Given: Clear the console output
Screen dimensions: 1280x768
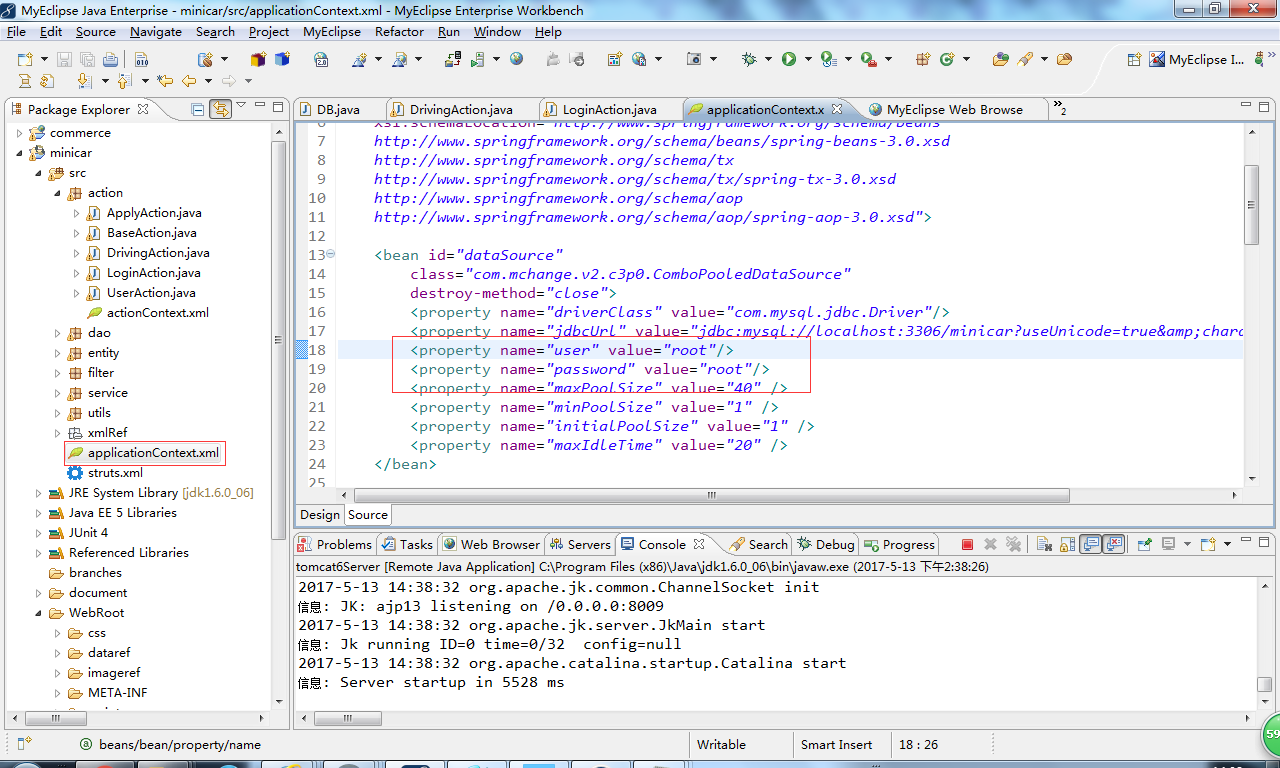Looking at the screenshot, I should tap(1043, 544).
